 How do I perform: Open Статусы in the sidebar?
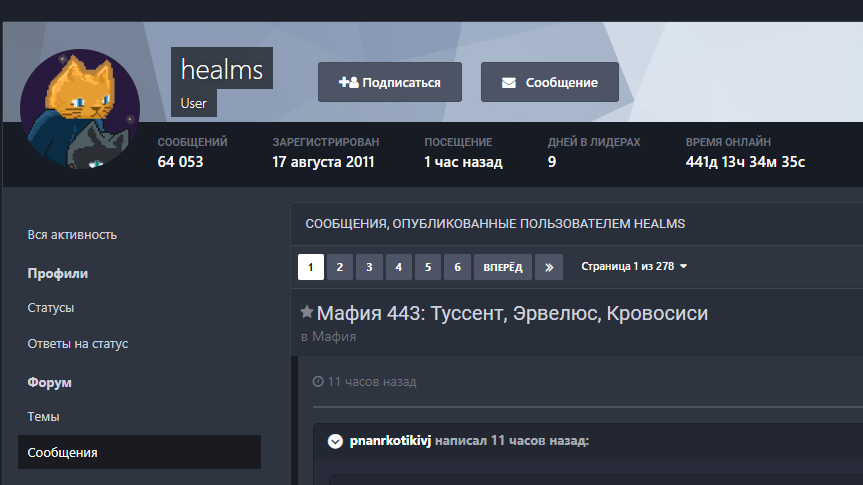coord(51,308)
